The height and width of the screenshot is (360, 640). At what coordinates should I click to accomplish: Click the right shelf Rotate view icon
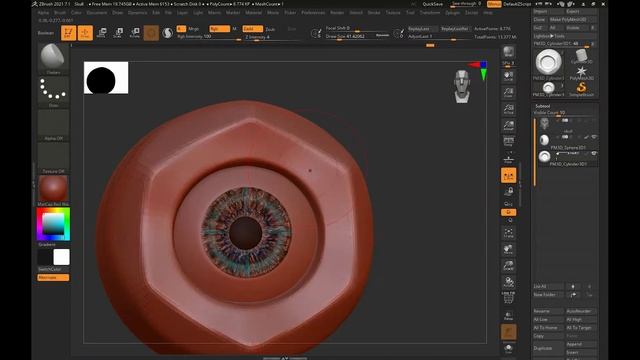click(509, 282)
